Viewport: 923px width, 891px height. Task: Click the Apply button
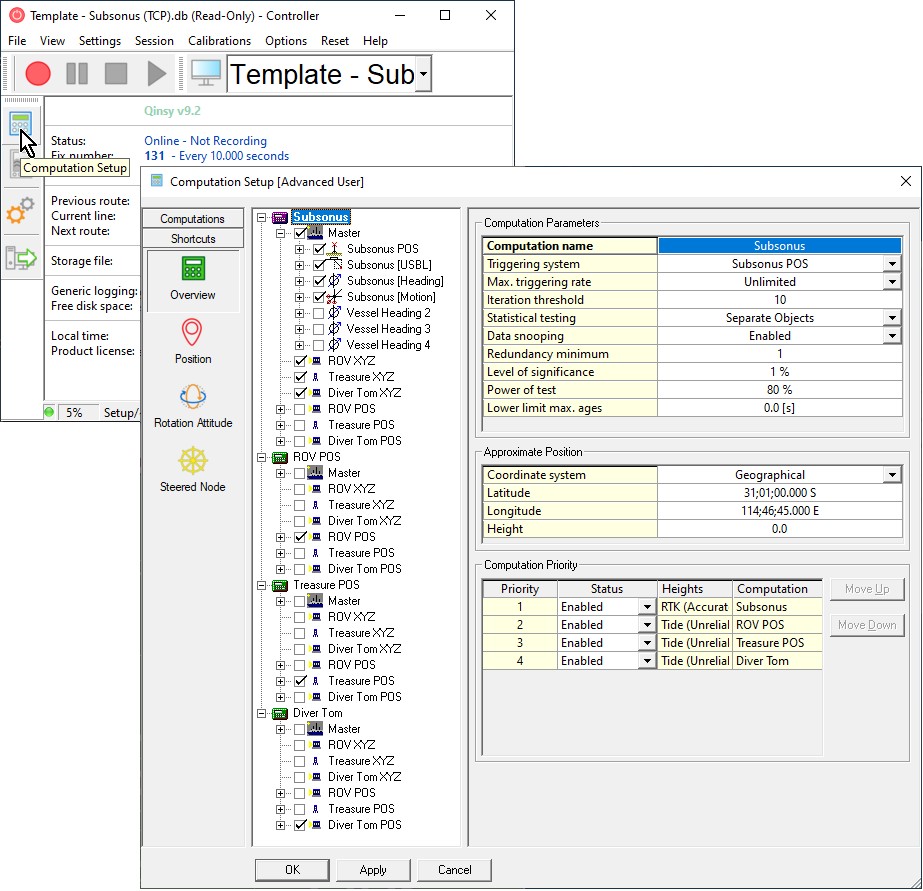373,870
